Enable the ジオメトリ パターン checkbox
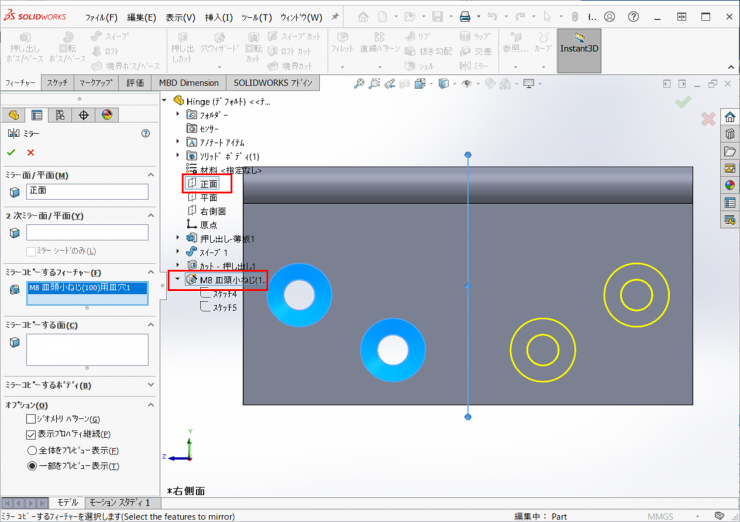740x522 pixels. (x=31, y=419)
